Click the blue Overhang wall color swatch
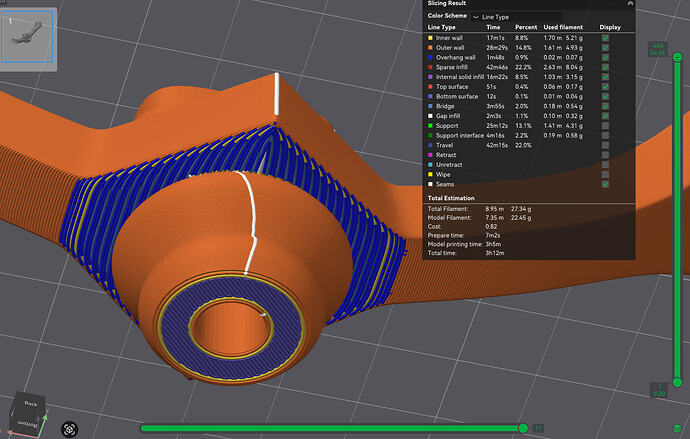 [430, 57]
